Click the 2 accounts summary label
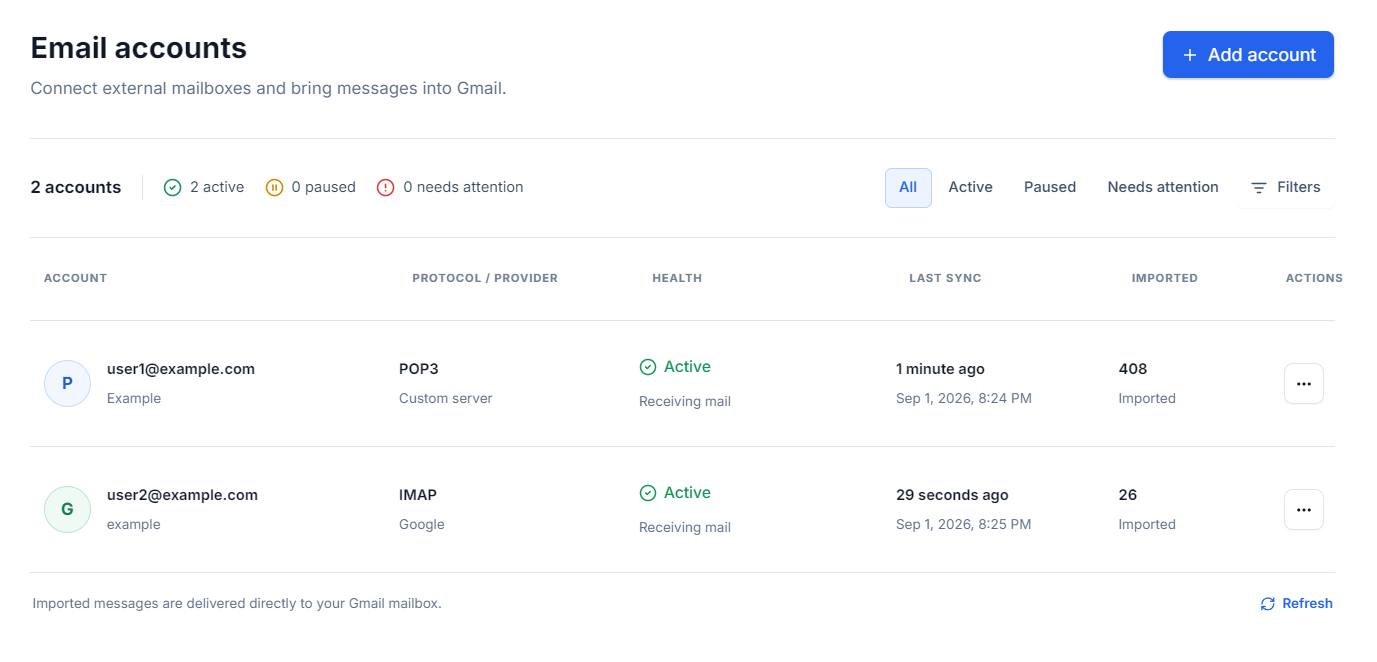Screen dimensions: 1377x662 pyautogui.click(x=76, y=187)
